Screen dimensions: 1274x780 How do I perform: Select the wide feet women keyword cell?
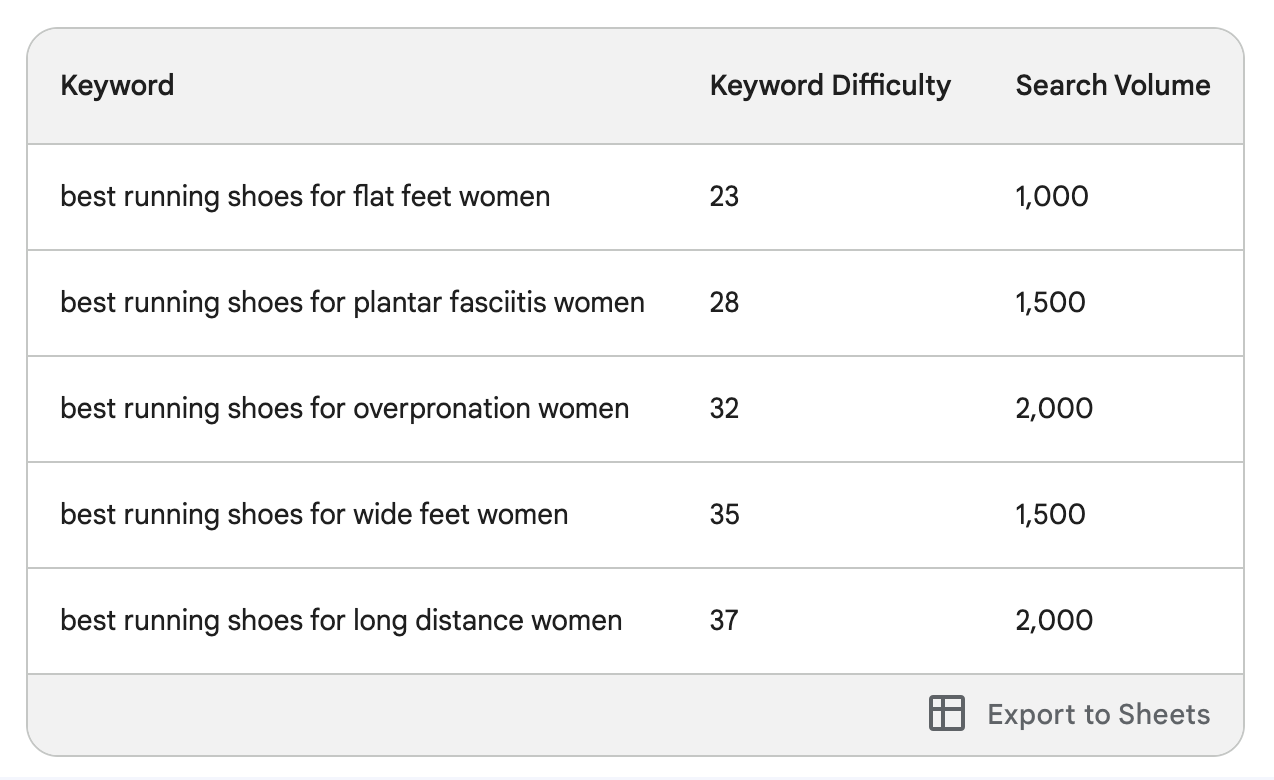pyautogui.click(x=314, y=514)
